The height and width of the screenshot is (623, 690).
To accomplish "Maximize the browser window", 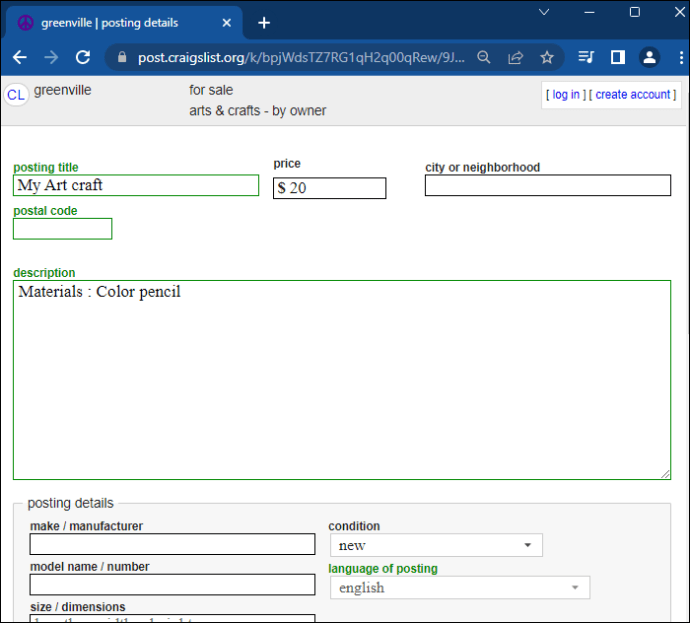I will coord(635,12).
